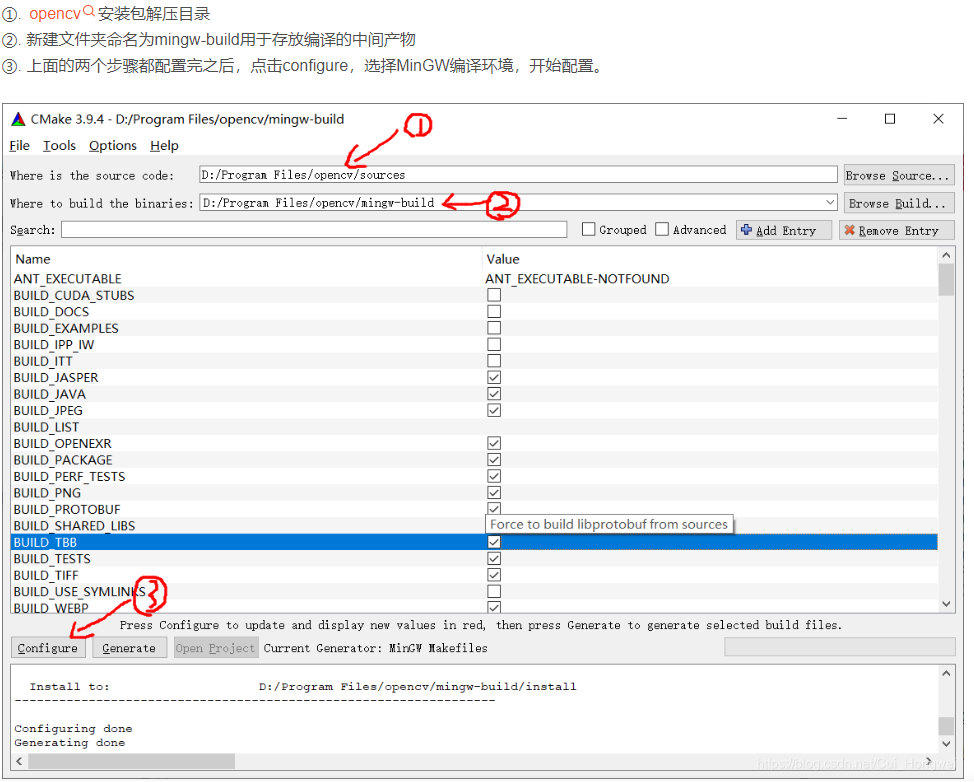Click the Generate button
The height and width of the screenshot is (782, 974).
(129, 648)
